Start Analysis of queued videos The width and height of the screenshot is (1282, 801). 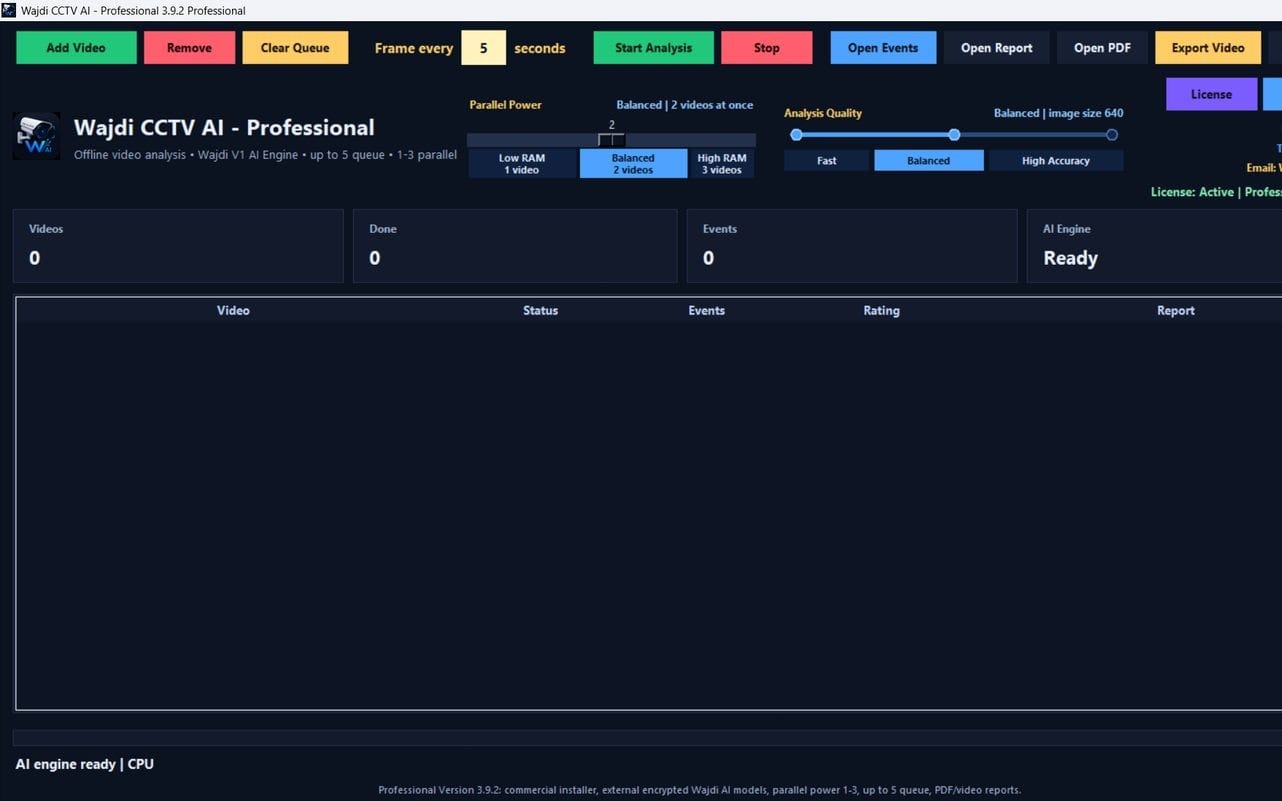click(x=653, y=48)
